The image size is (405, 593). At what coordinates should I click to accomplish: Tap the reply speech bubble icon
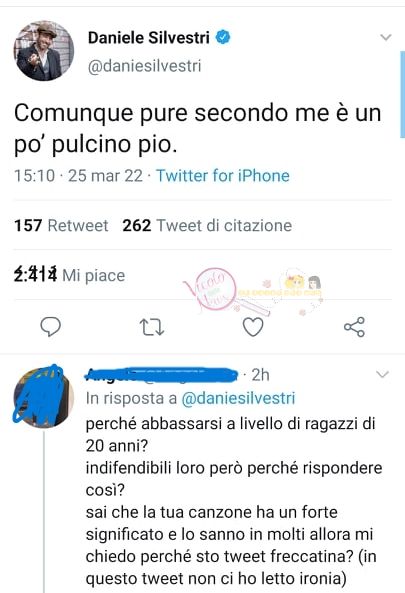(50, 327)
